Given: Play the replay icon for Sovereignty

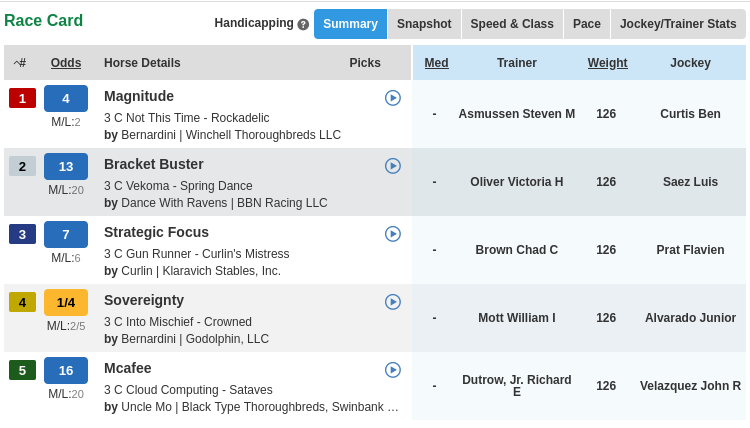Looking at the screenshot, I should point(392,302).
